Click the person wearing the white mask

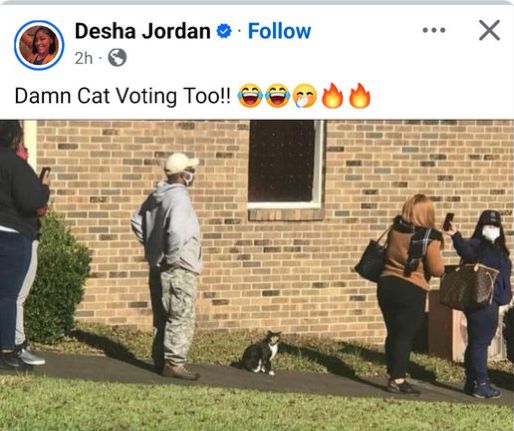pos(479,303)
